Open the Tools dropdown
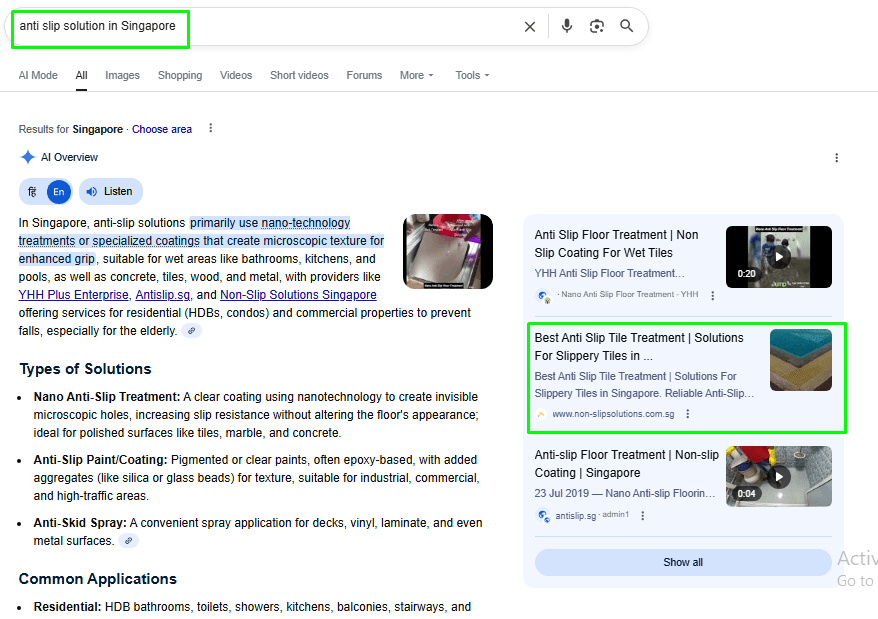Viewport: 878px width, 619px height. point(472,75)
